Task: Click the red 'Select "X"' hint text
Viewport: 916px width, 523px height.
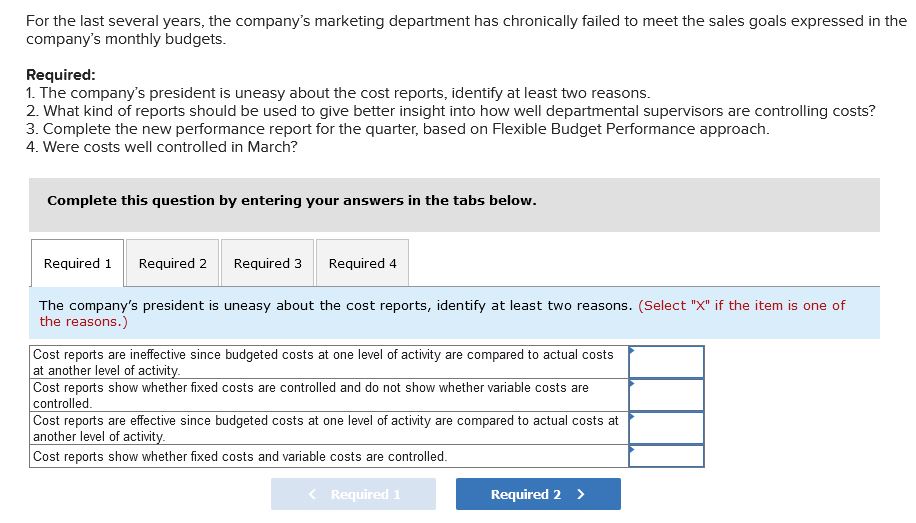Action: pos(741,306)
